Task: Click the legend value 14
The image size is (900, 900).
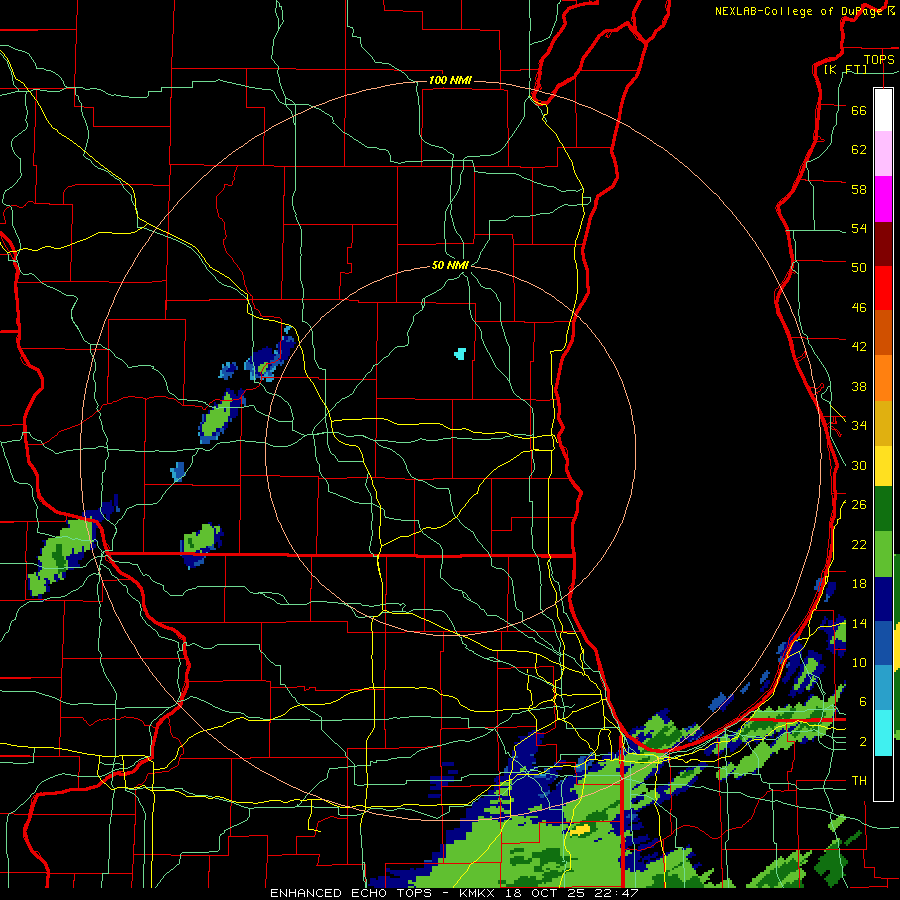Action: click(859, 623)
